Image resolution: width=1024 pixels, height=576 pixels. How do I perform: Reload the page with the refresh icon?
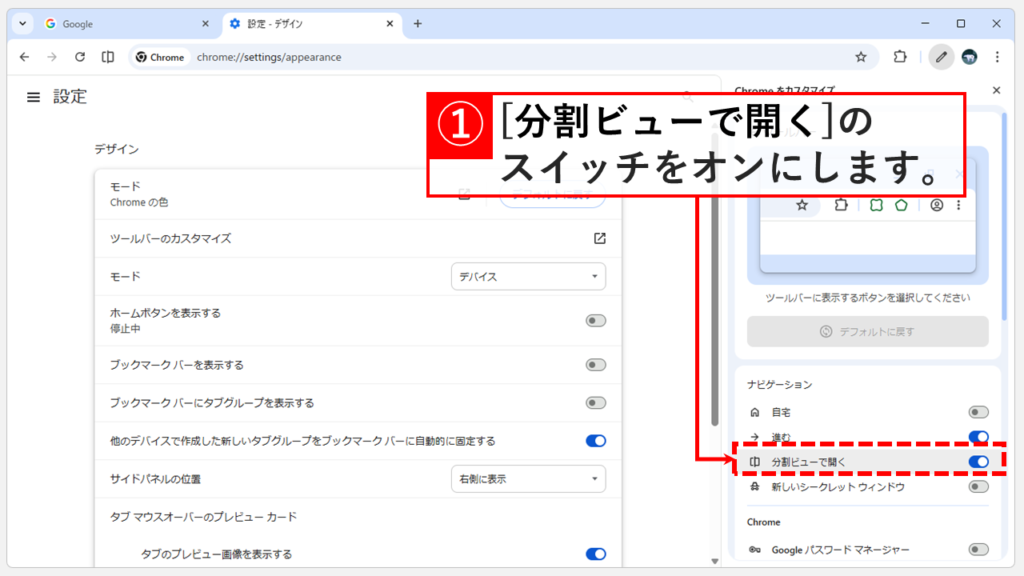click(x=80, y=57)
